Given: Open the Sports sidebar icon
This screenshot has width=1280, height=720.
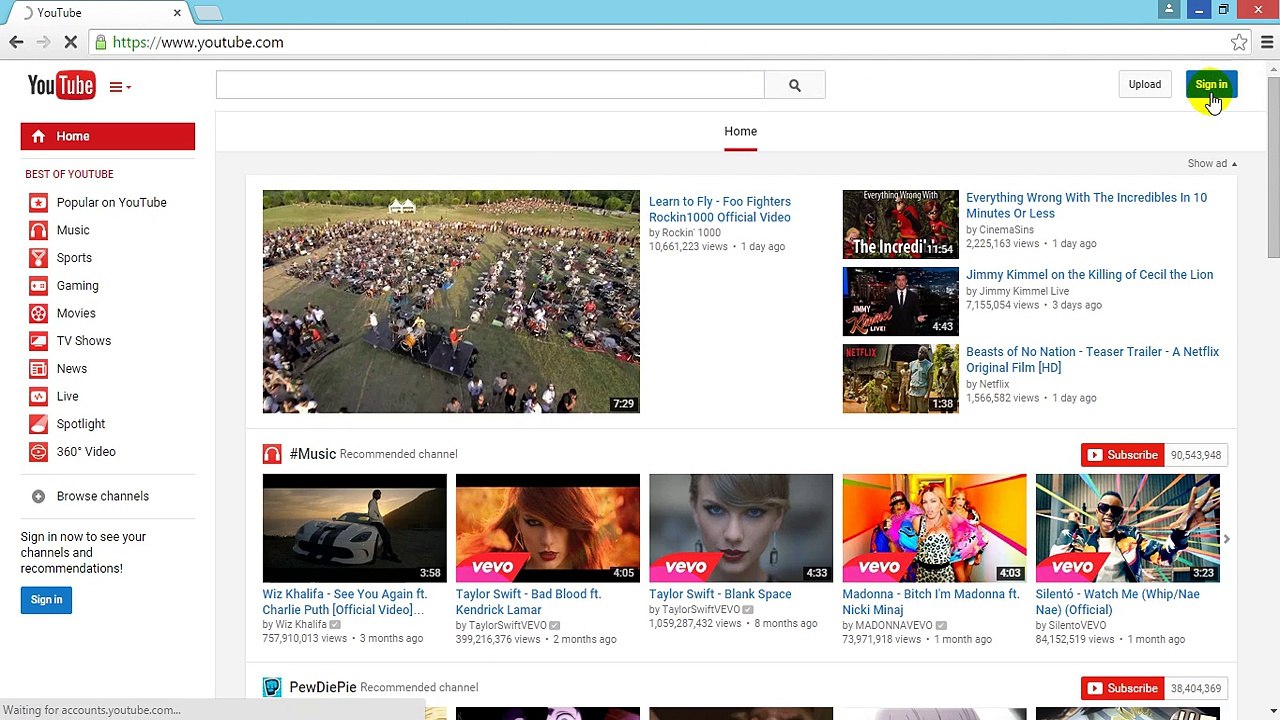Looking at the screenshot, I should click(x=38, y=258).
